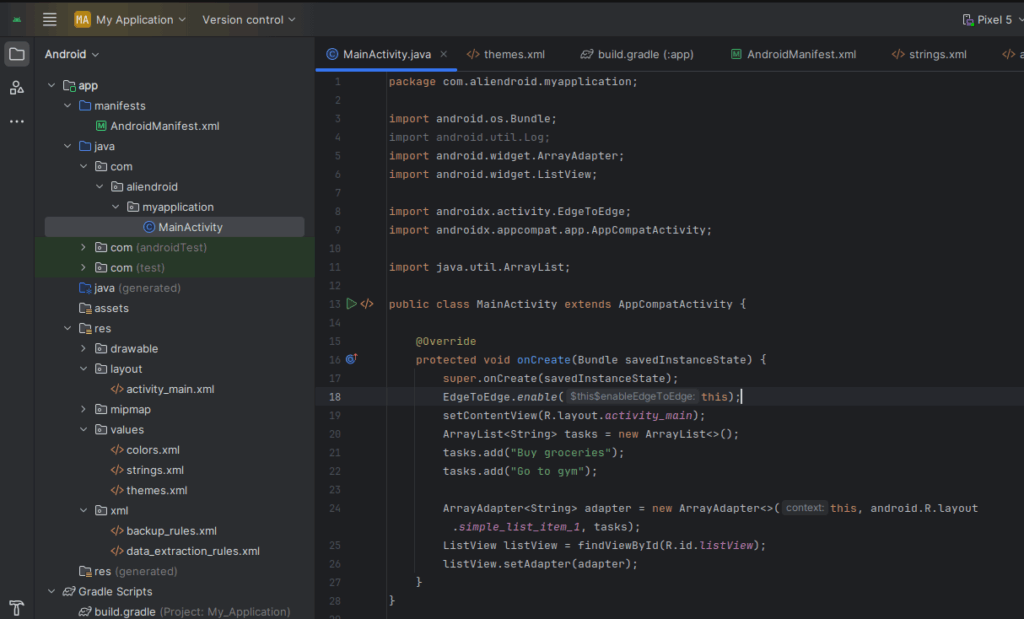Select the assets folder
The width and height of the screenshot is (1024, 619).
(x=103, y=308)
